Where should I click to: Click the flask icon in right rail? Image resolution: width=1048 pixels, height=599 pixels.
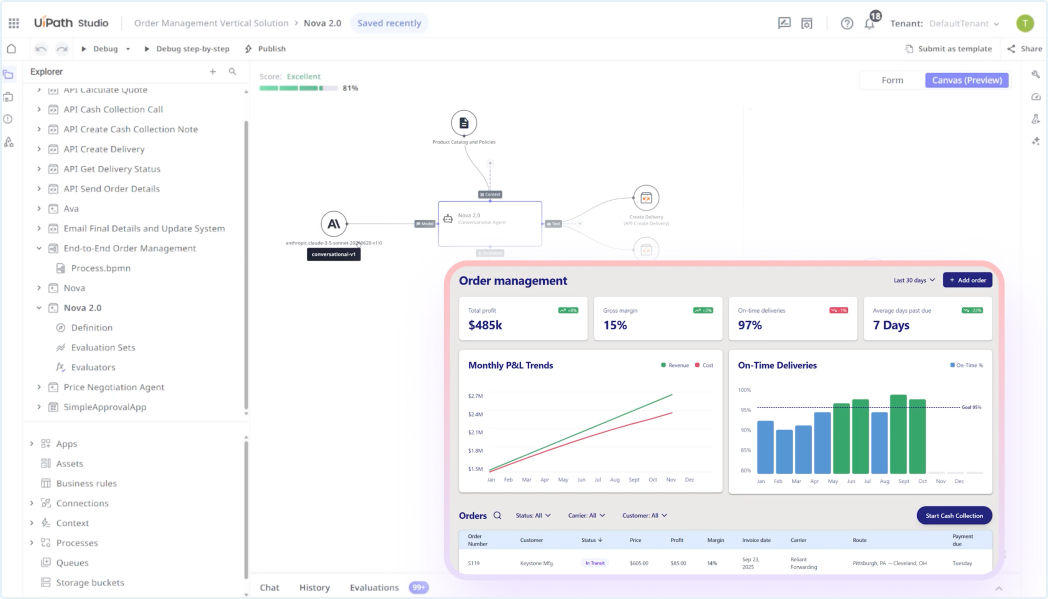1035,119
